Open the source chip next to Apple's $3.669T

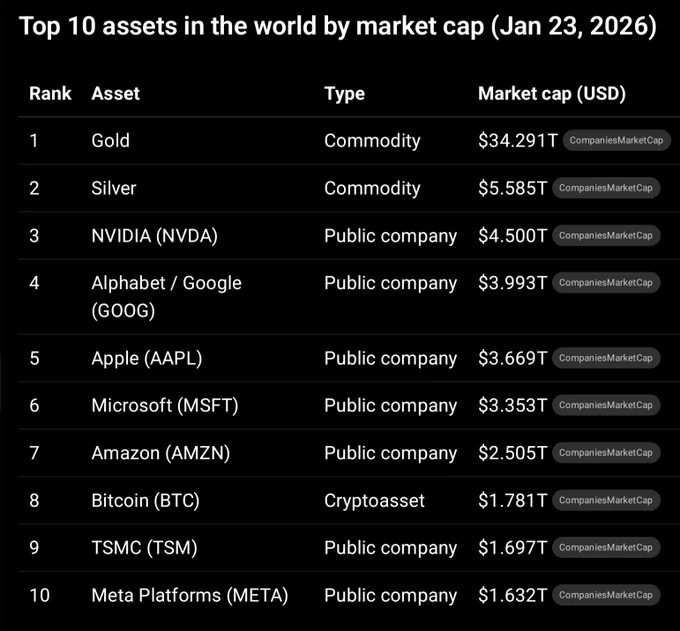click(606, 358)
